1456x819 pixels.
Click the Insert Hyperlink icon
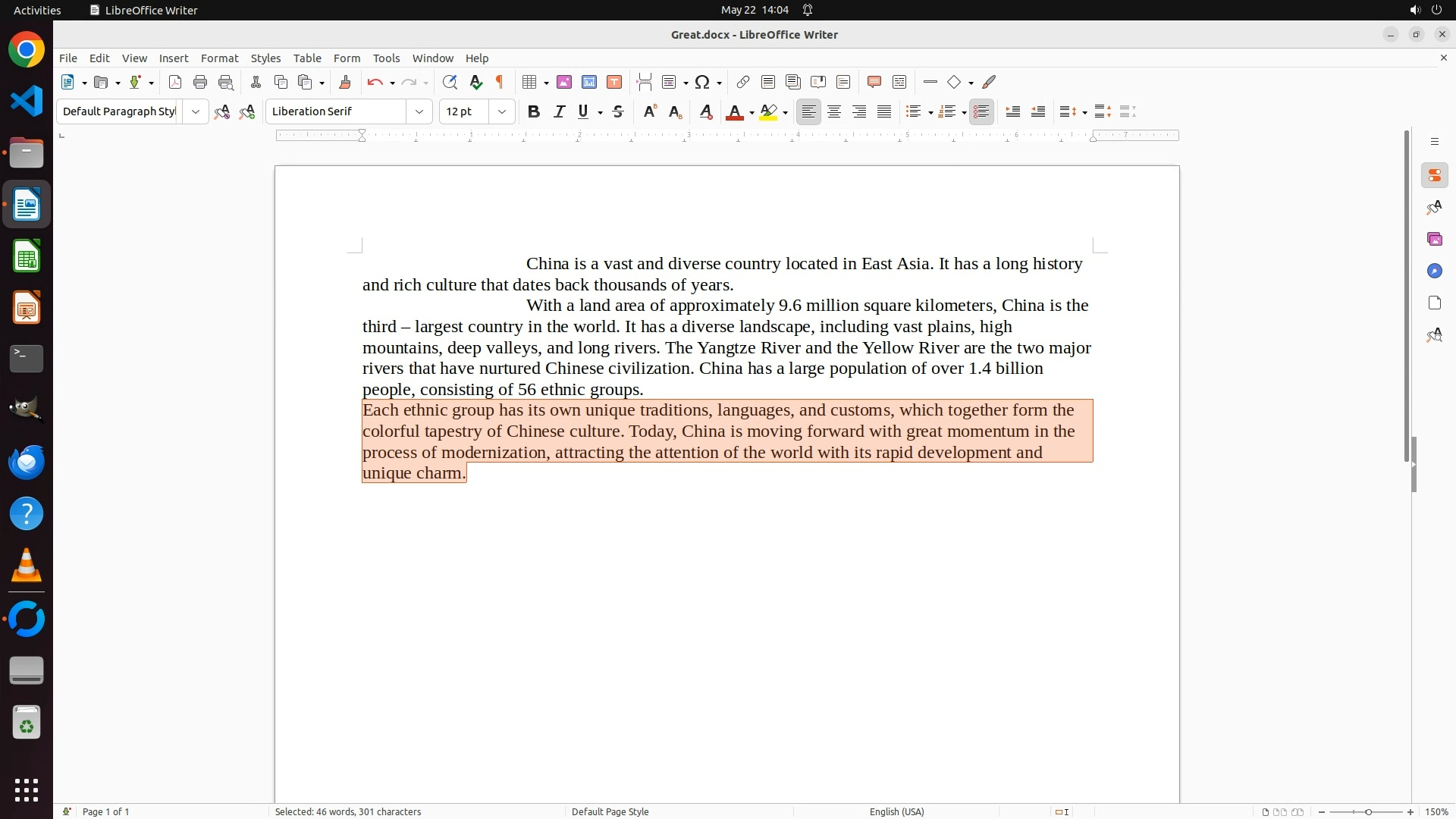[x=743, y=83]
